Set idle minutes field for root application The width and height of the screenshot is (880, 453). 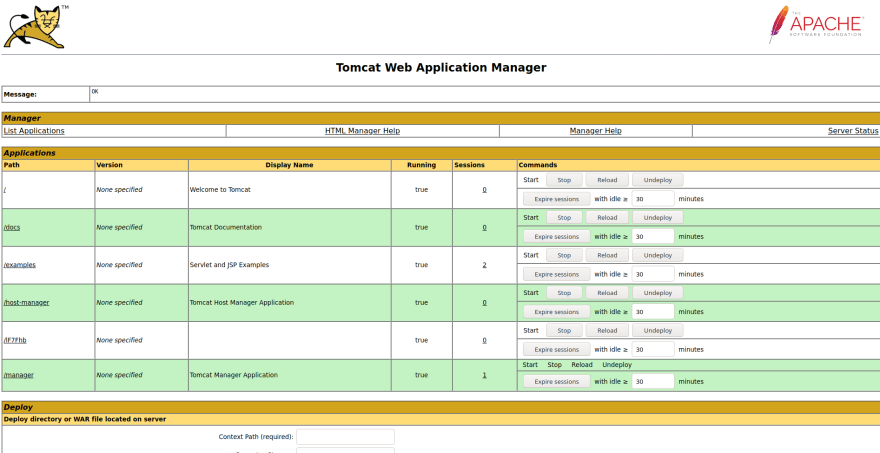pyautogui.click(x=653, y=199)
